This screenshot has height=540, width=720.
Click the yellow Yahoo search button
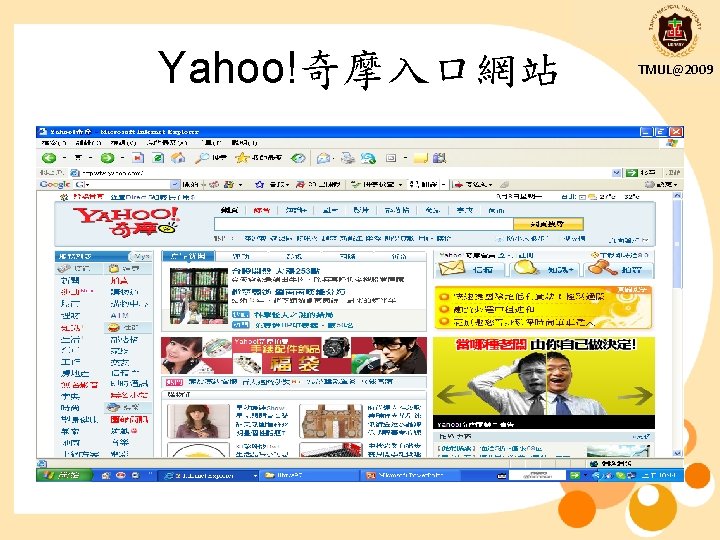(548, 224)
